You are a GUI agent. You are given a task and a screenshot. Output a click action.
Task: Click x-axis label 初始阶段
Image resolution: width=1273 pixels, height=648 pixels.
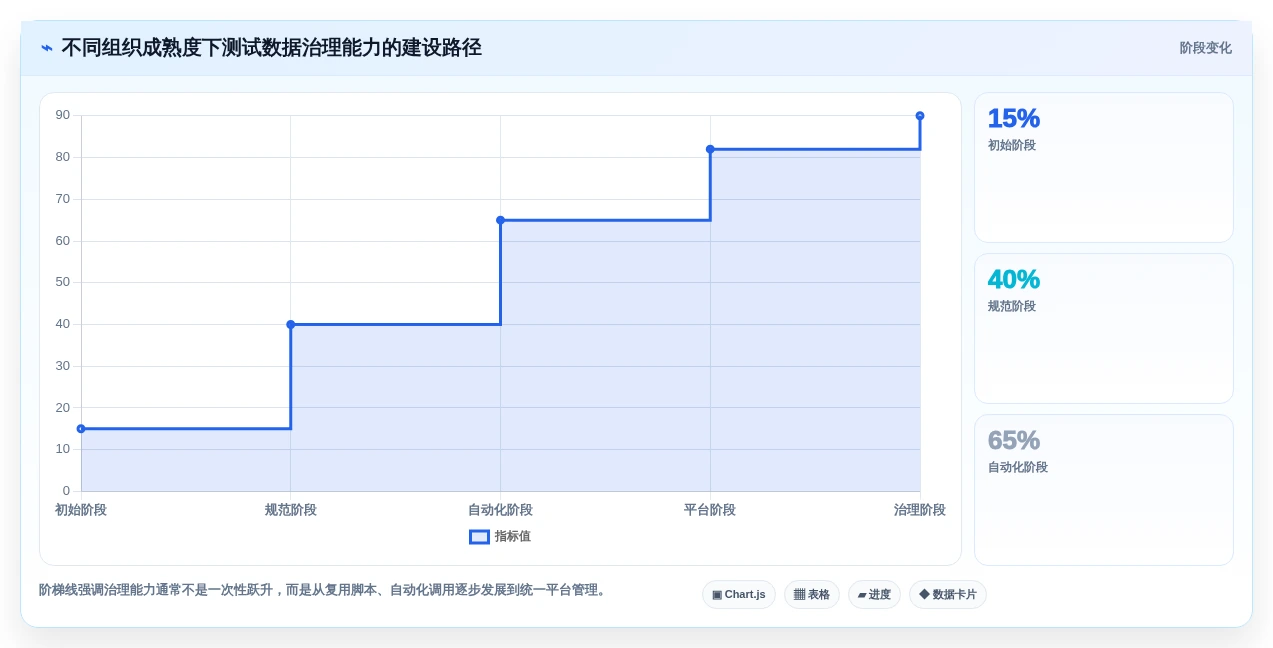(81, 510)
